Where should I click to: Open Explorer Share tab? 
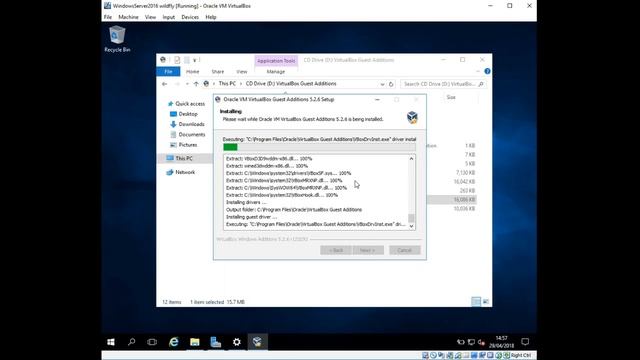pyautogui.click(x=218, y=71)
